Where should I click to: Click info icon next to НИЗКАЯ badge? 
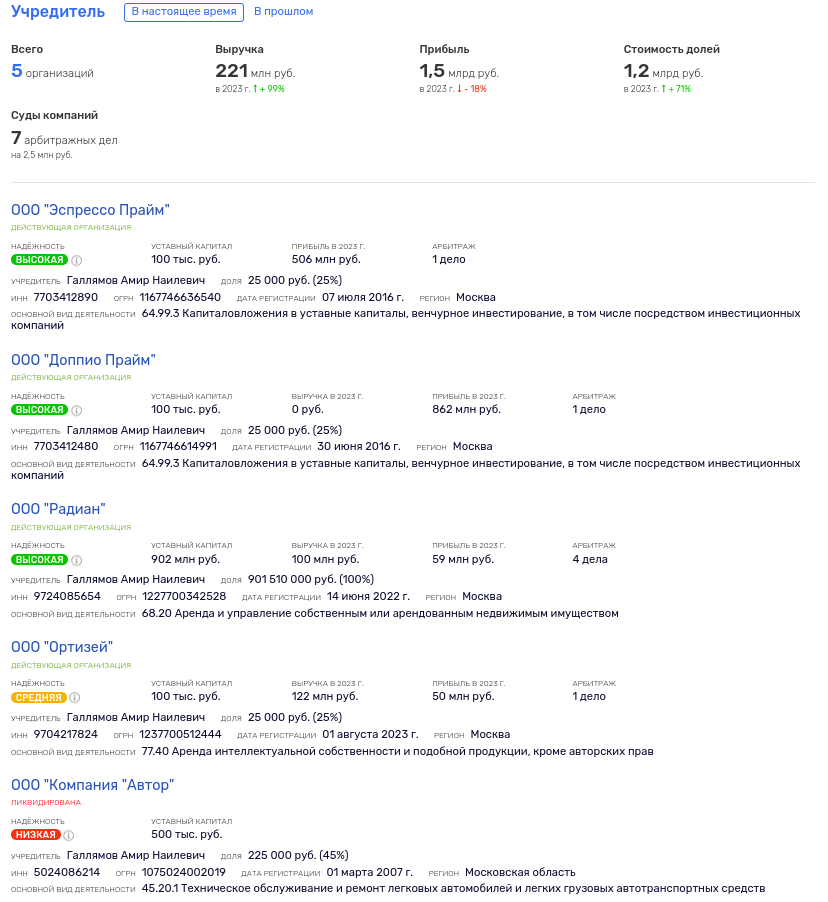[x=68, y=835]
